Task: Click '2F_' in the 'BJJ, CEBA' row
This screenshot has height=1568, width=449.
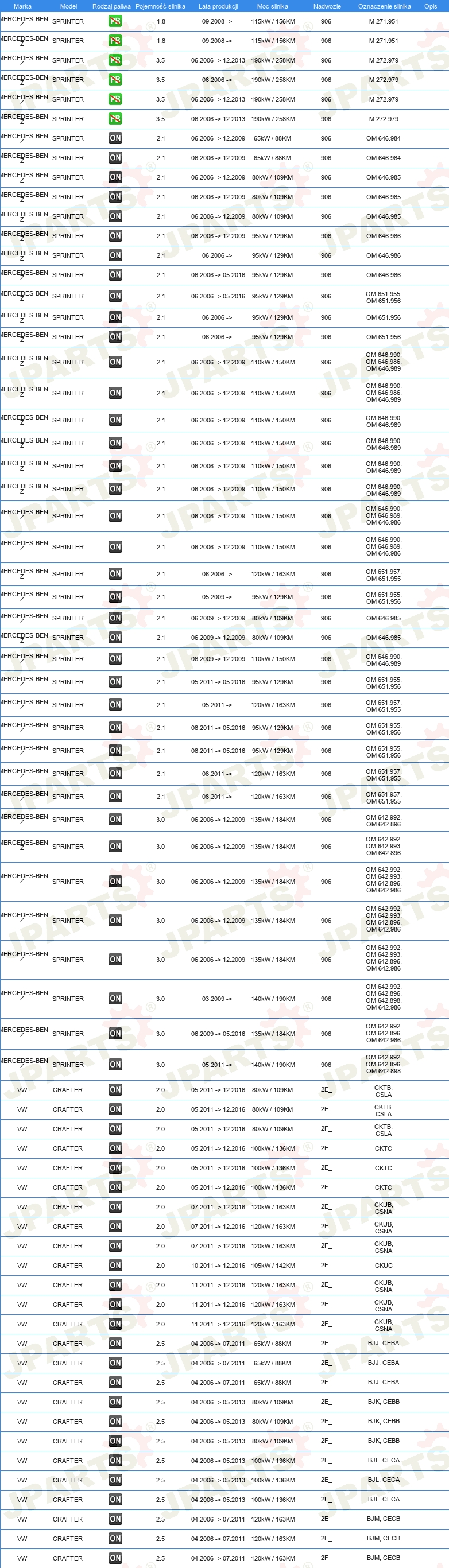Action: pos(327,1383)
